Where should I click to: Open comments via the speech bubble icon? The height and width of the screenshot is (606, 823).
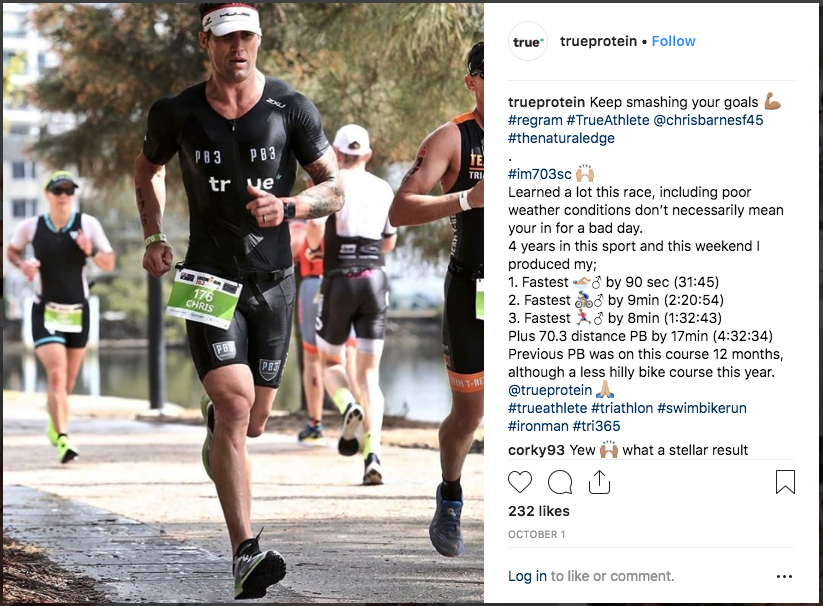[560, 482]
